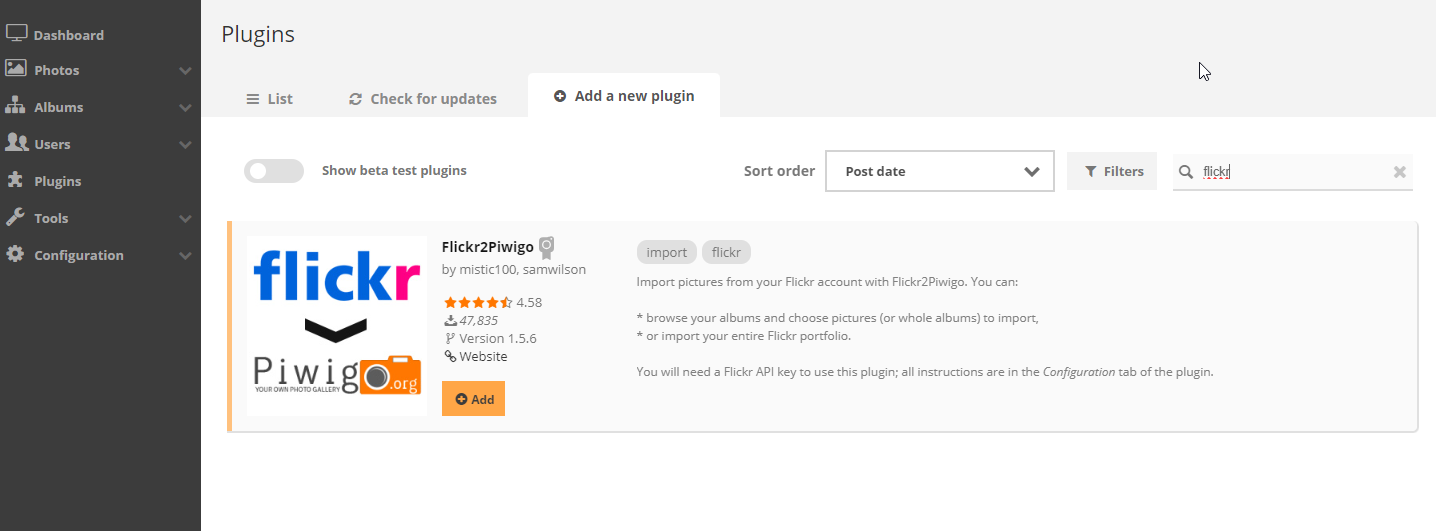
Task: Switch to the List tab
Action: 270,98
